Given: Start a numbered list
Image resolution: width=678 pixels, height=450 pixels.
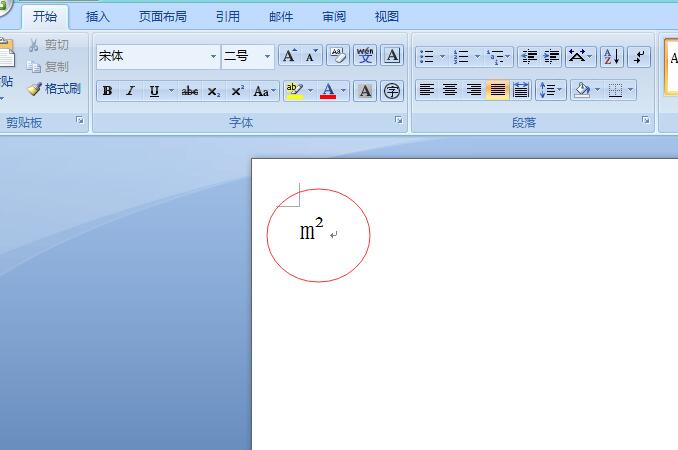Looking at the screenshot, I should pyautogui.click(x=461, y=57).
